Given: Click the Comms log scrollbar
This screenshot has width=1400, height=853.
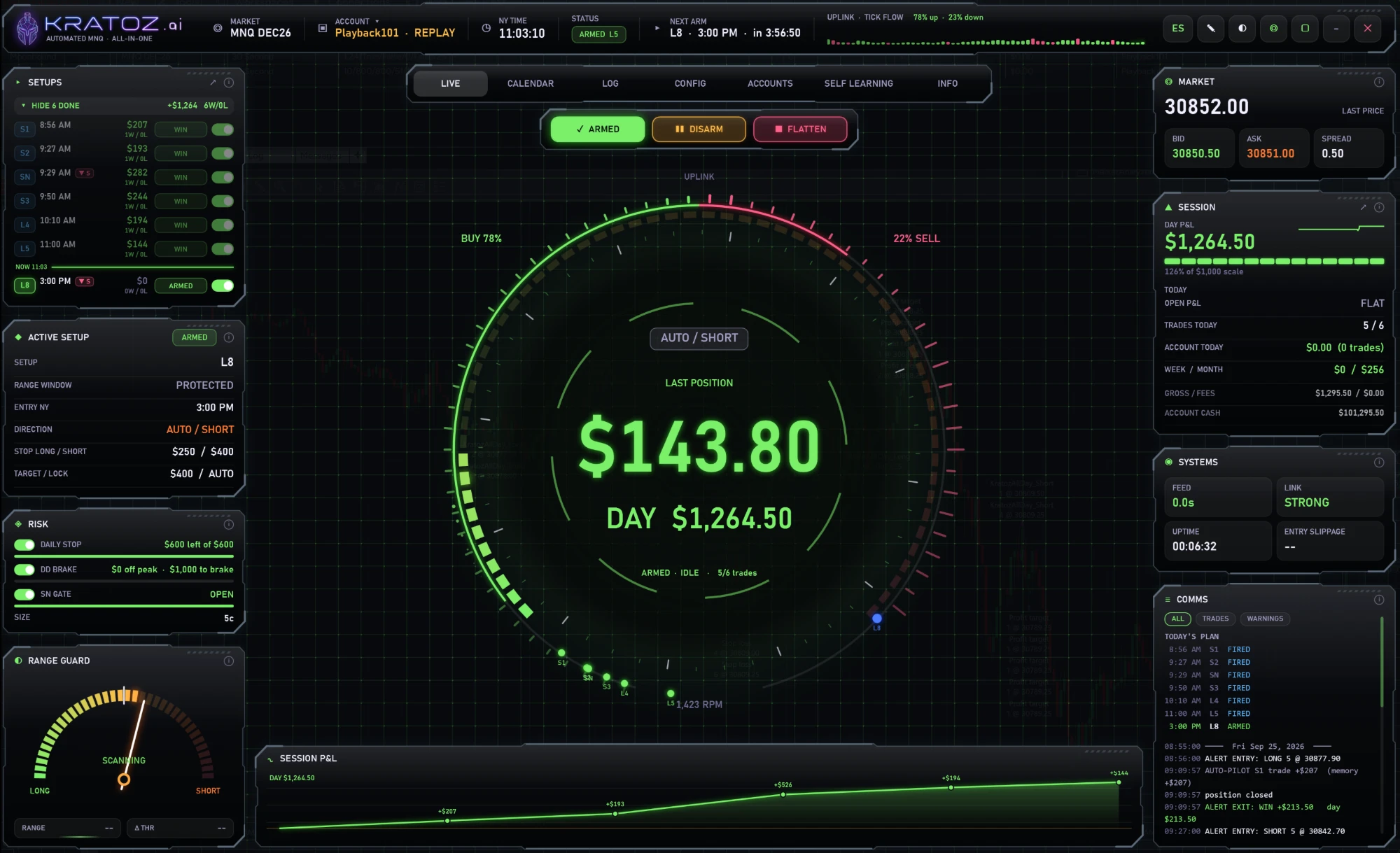Looking at the screenshot, I should [1382, 663].
